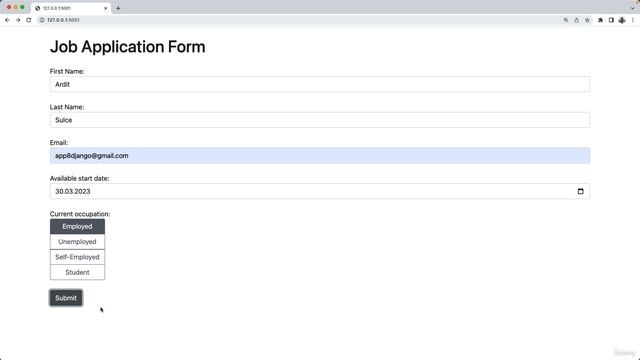The width and height of the screenshot is (640, 360).
Task: Choose Self-Employed occupation option
Action: pos(77,257)
